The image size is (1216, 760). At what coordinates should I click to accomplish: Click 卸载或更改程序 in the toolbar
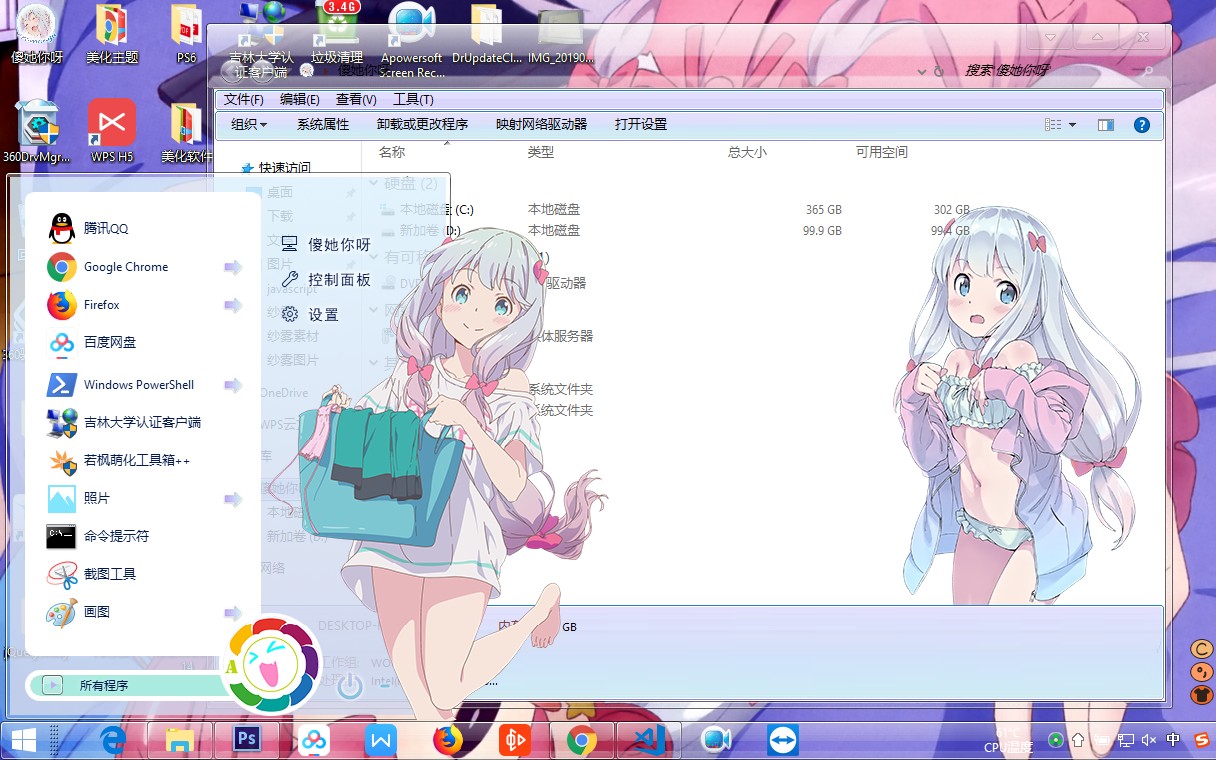tap(422, 125)
